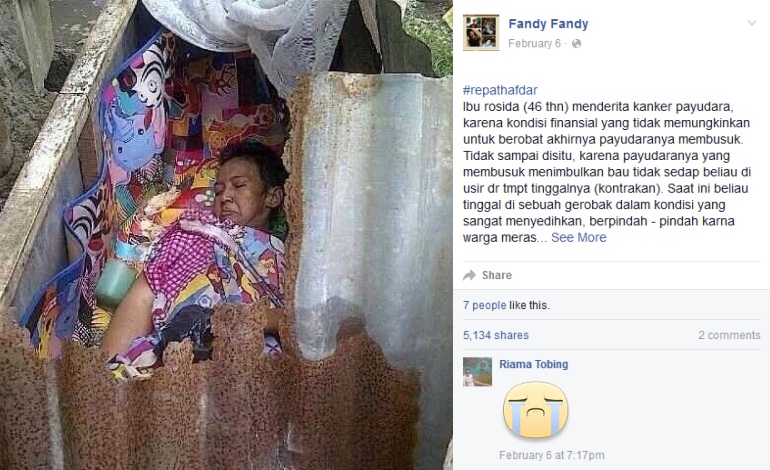Click the "like this." text

coord(529,305)
